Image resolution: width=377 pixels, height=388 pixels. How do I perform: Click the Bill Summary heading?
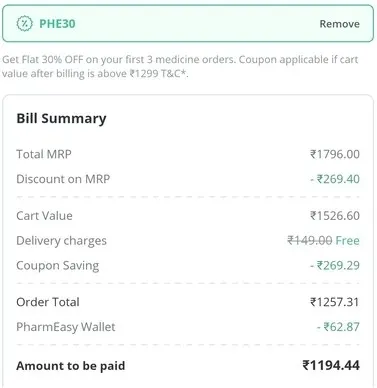61,119
